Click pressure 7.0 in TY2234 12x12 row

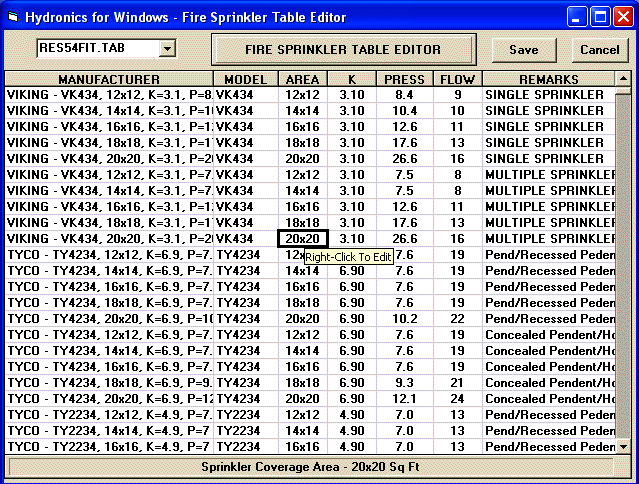[404, 415]
